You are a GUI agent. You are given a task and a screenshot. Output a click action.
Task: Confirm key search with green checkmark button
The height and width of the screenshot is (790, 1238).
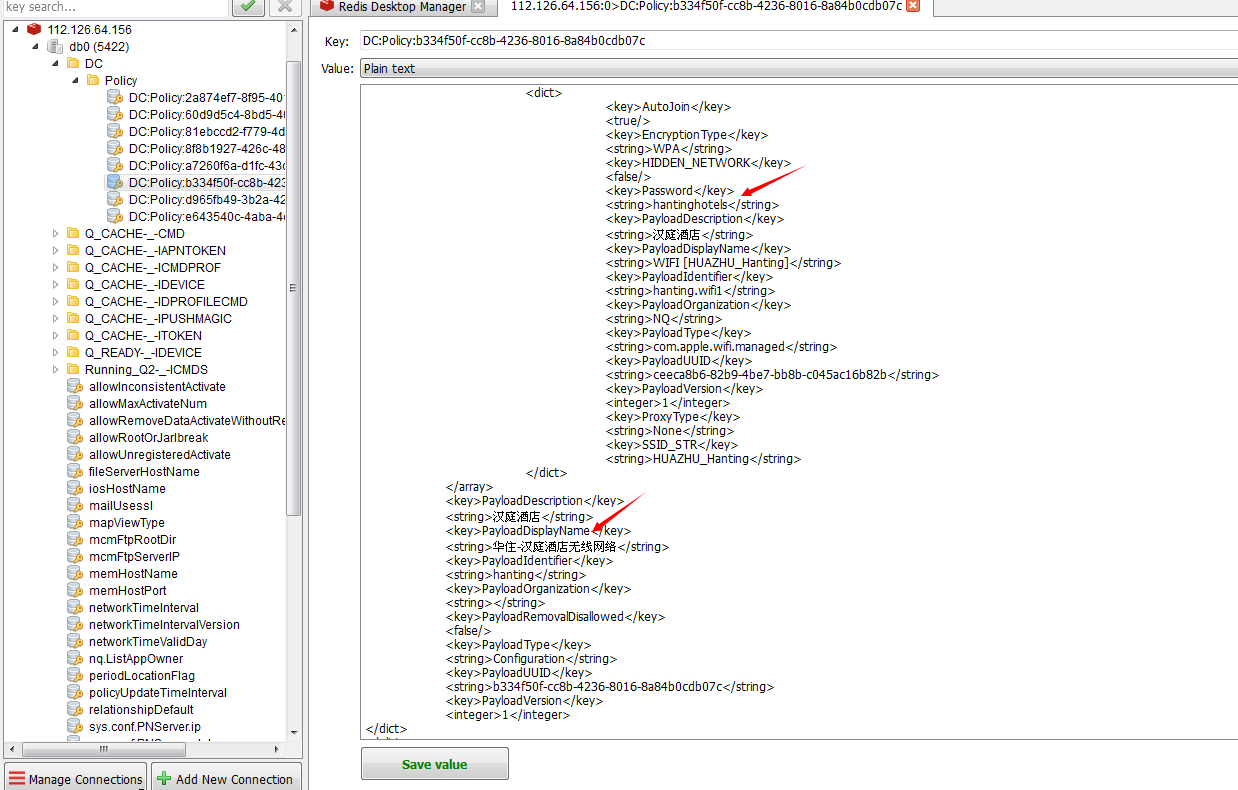248,7
